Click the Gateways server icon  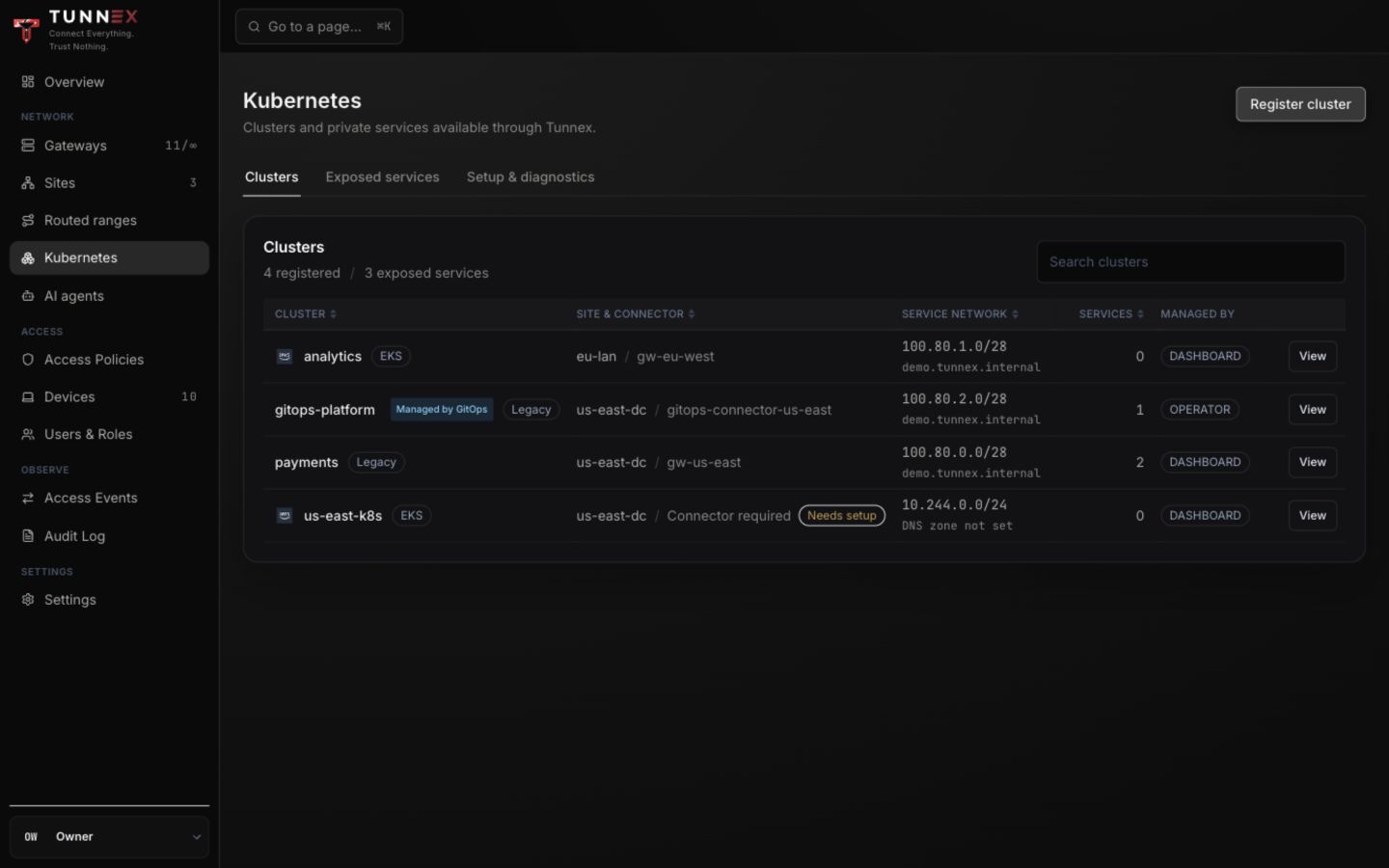point(28,146)
